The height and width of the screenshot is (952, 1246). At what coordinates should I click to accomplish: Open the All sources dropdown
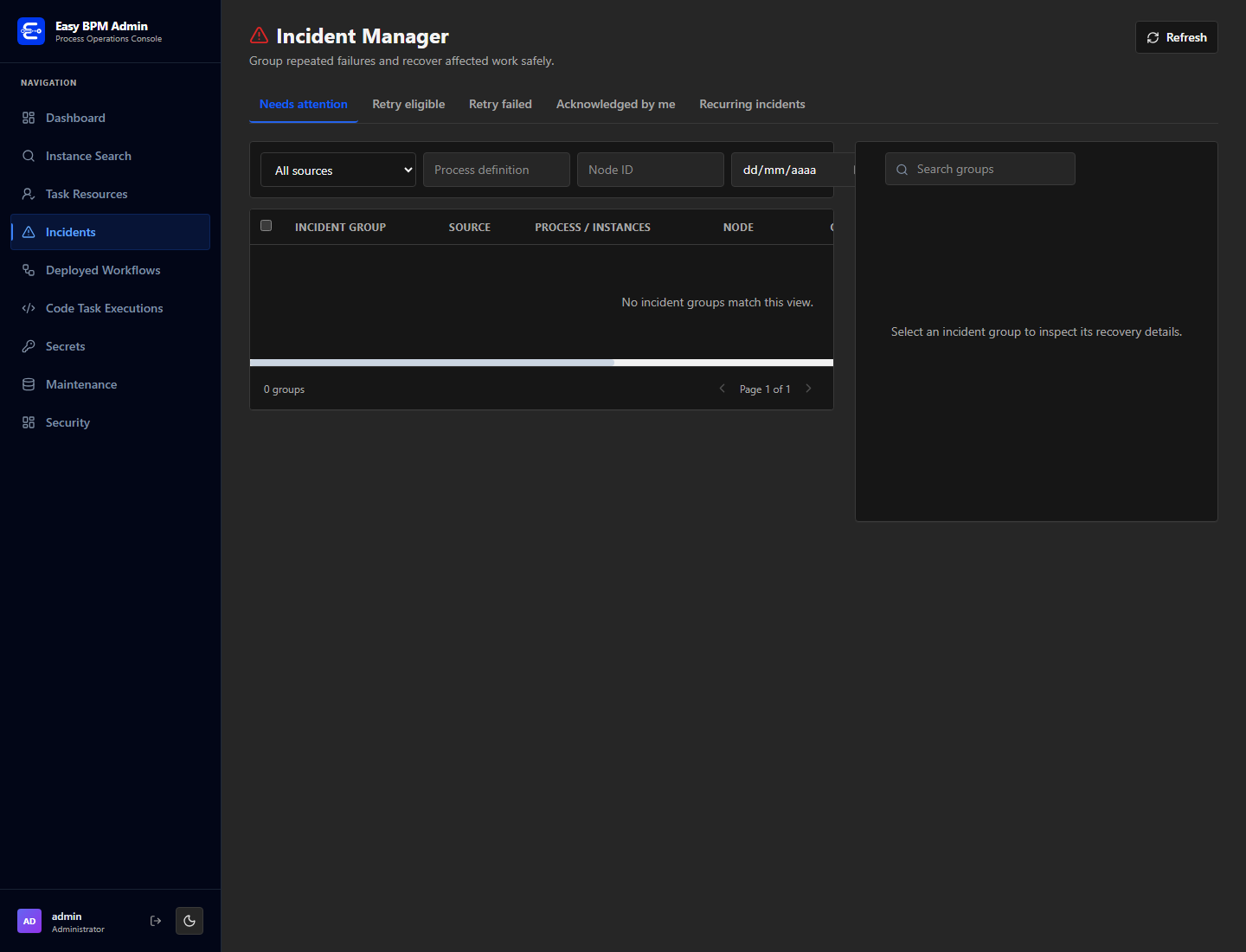coord(338,170)
